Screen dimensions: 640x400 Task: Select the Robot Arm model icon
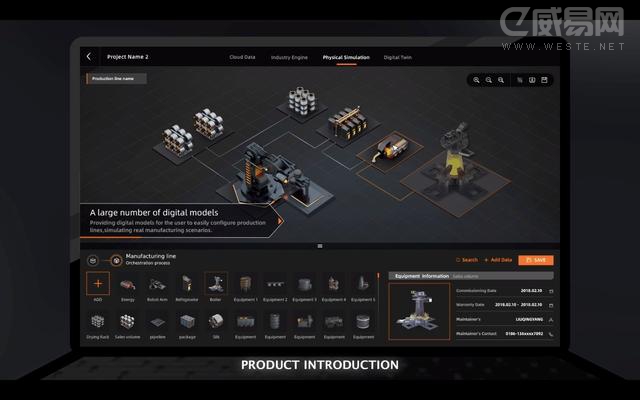[x=157, y=284]
